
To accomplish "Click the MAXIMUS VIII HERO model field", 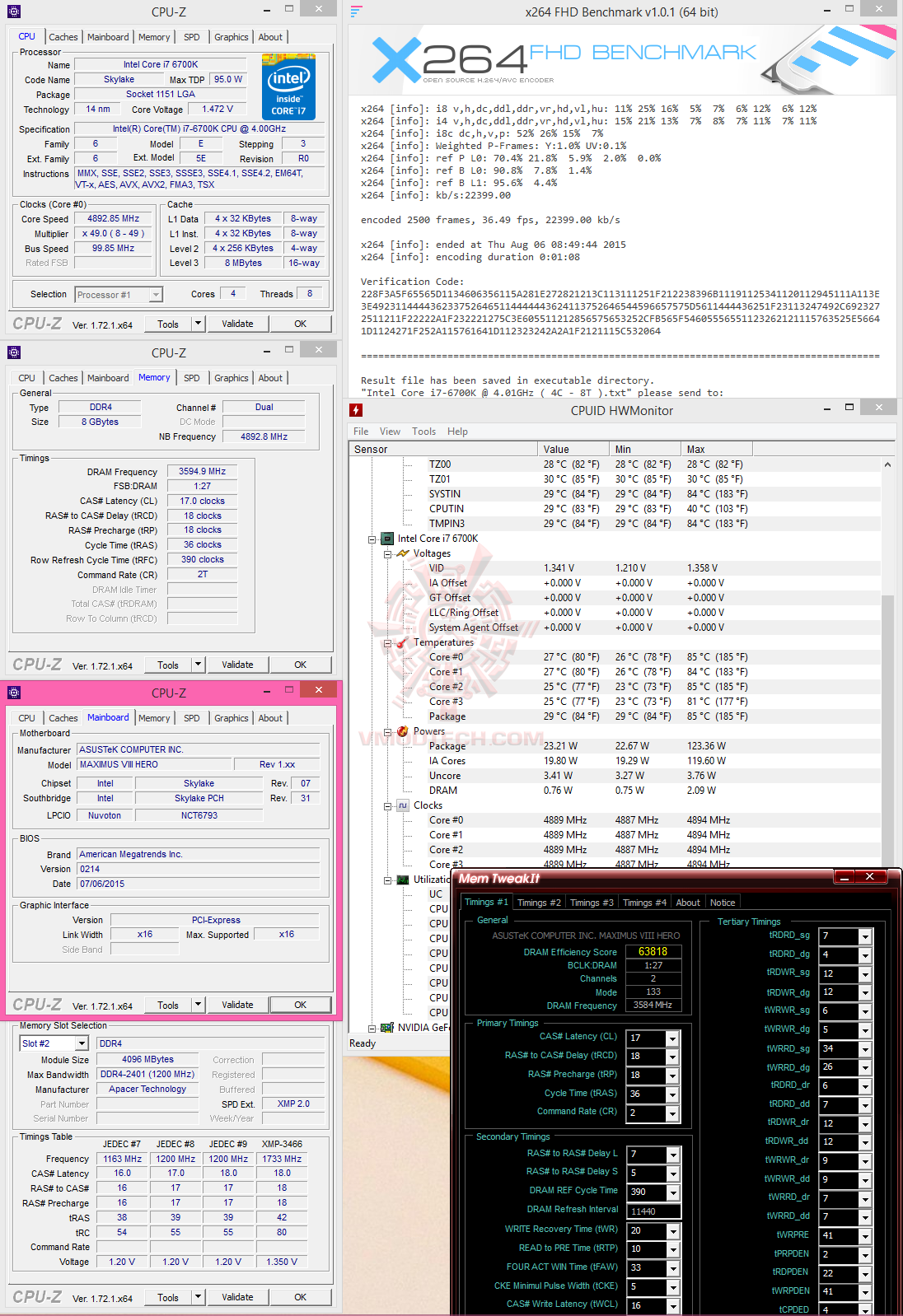I will pos(154,764).
